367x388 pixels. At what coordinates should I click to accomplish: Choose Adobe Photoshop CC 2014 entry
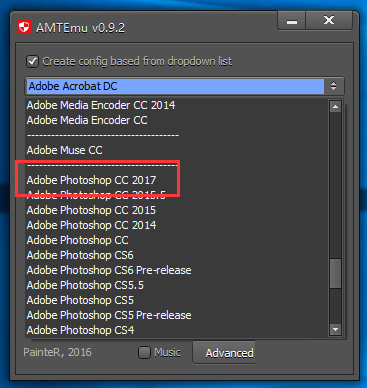[x=91, y=225]
